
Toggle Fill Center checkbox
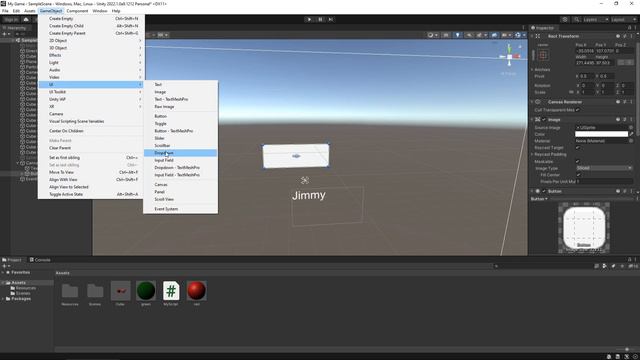pyautogui.click(x=578, y=175)
